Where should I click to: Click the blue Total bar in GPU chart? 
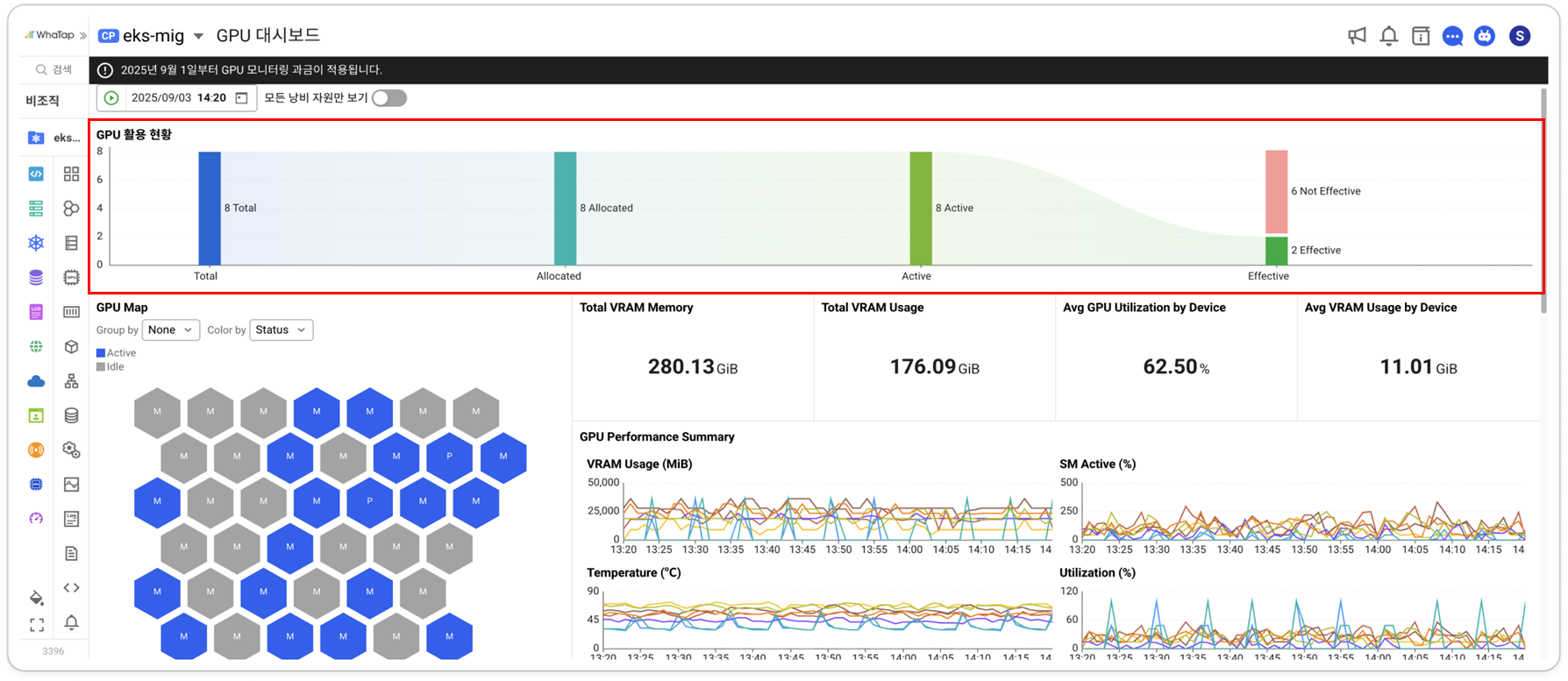pyautogui.click(x=209, y=208)
